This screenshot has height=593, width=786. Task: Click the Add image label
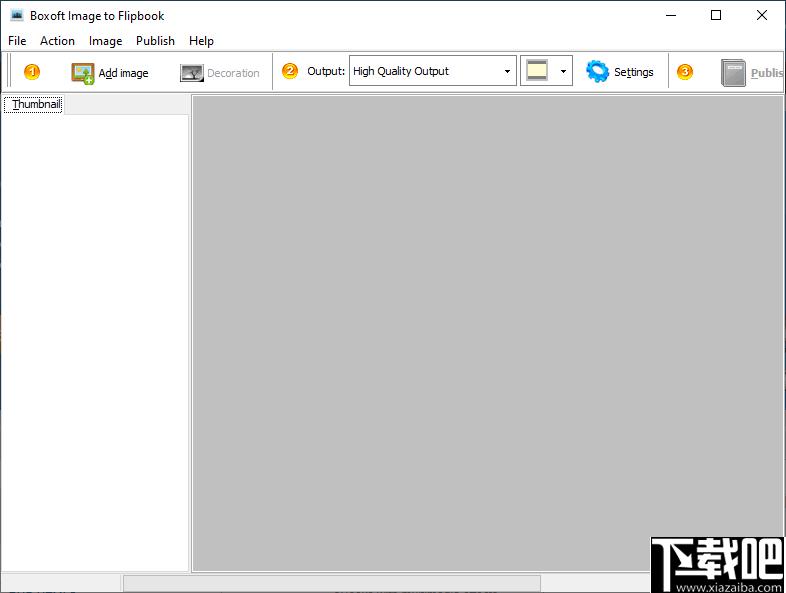[123, 73]
